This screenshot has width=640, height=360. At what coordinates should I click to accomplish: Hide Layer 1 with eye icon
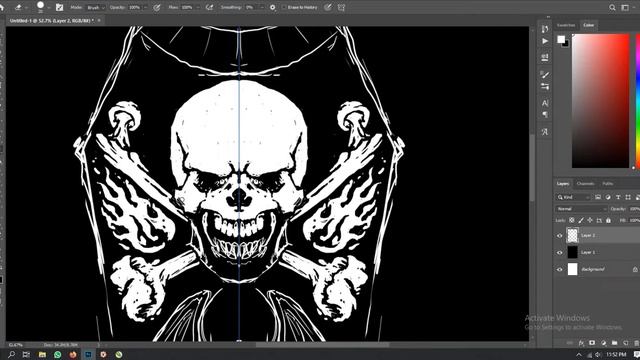pos(560,253)
